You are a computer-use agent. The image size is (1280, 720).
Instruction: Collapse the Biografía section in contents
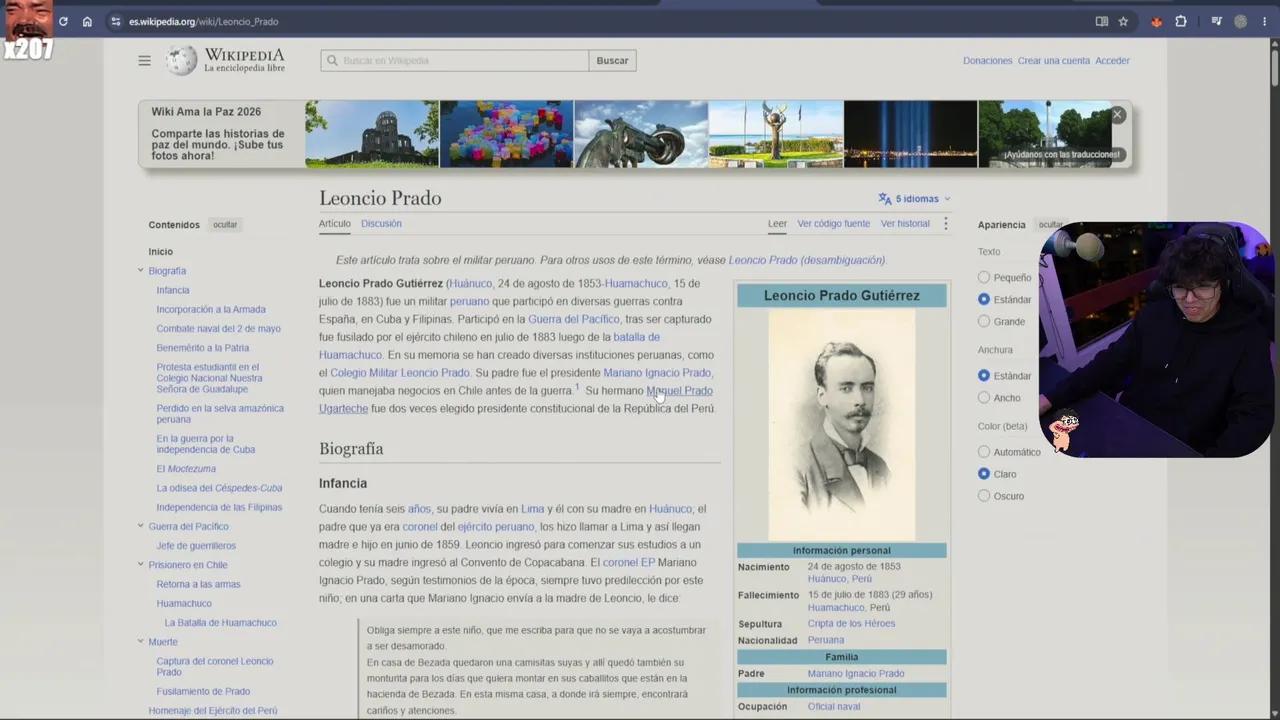[141, 271]
